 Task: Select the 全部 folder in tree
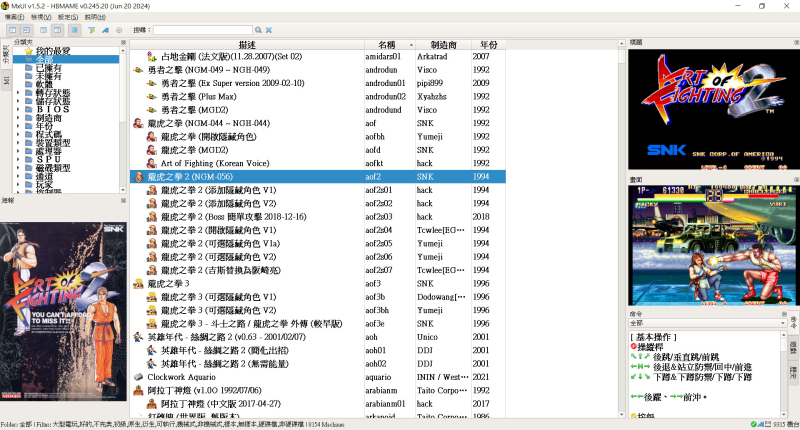coord(43,59)
